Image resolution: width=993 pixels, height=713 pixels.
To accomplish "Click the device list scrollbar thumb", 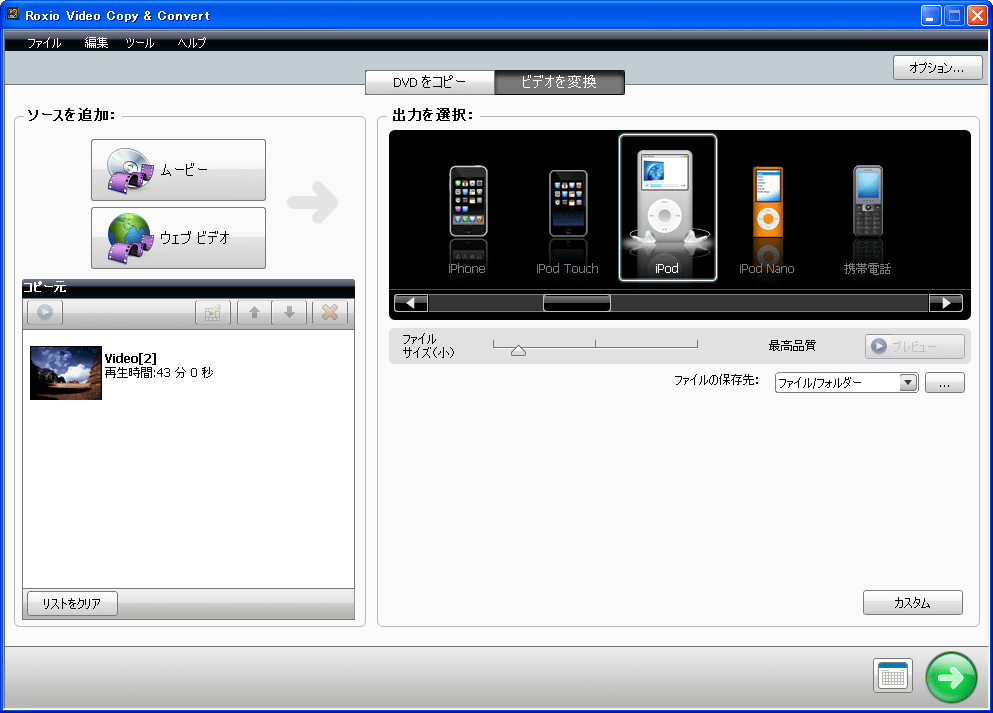I will [577, 303].
